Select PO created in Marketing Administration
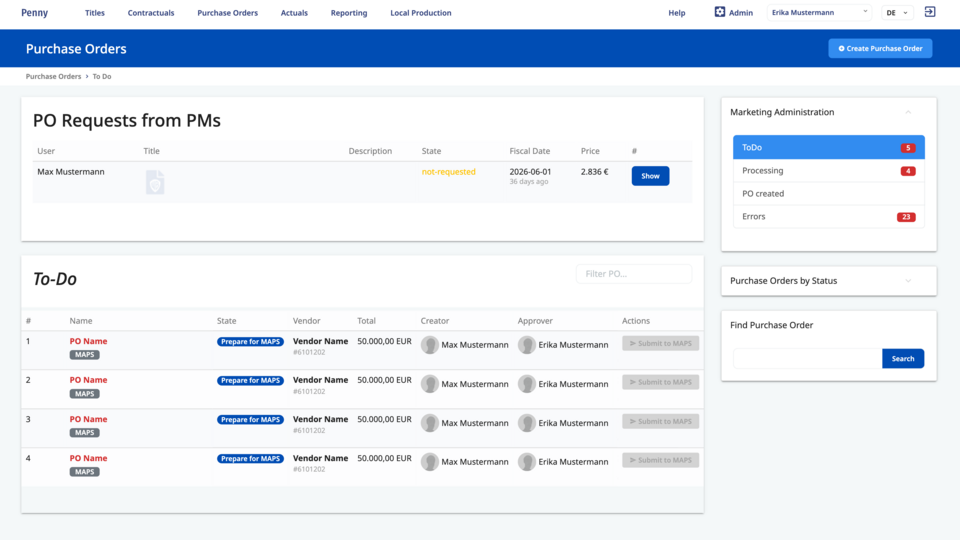The image size is (960, 540). 829,193
